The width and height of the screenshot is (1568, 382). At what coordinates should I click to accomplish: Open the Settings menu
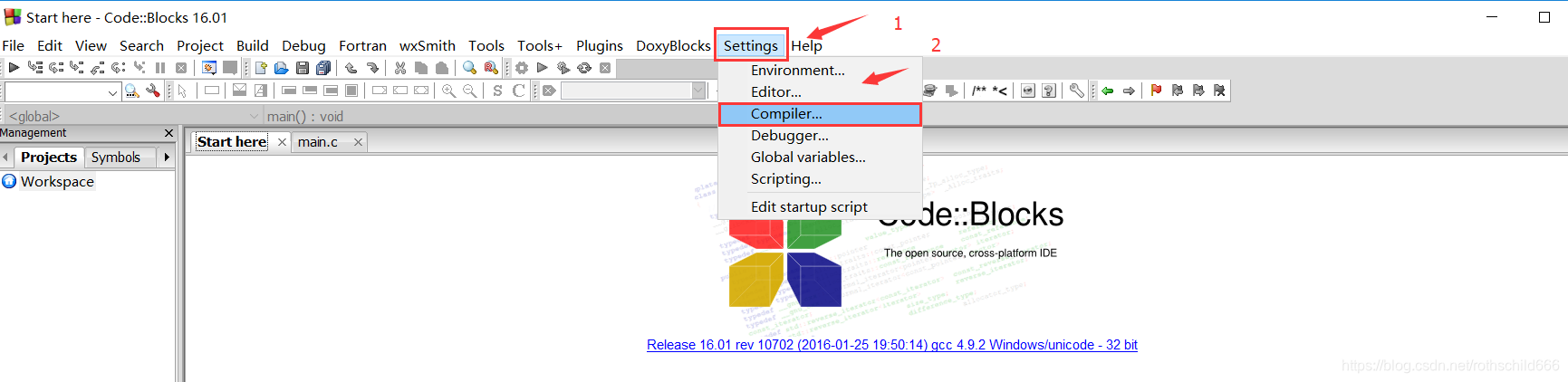[751, 45]
